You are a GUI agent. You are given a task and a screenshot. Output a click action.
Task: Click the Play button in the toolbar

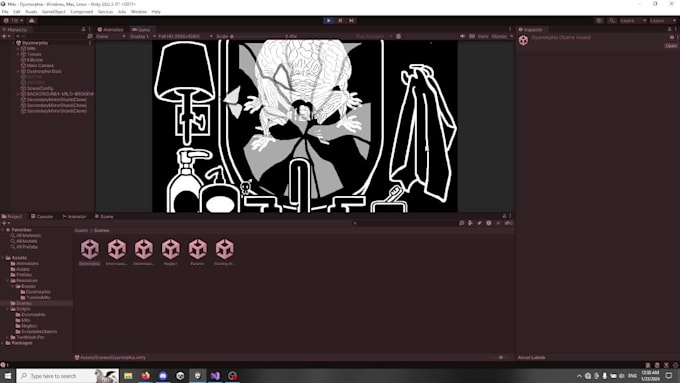(329, 20)
